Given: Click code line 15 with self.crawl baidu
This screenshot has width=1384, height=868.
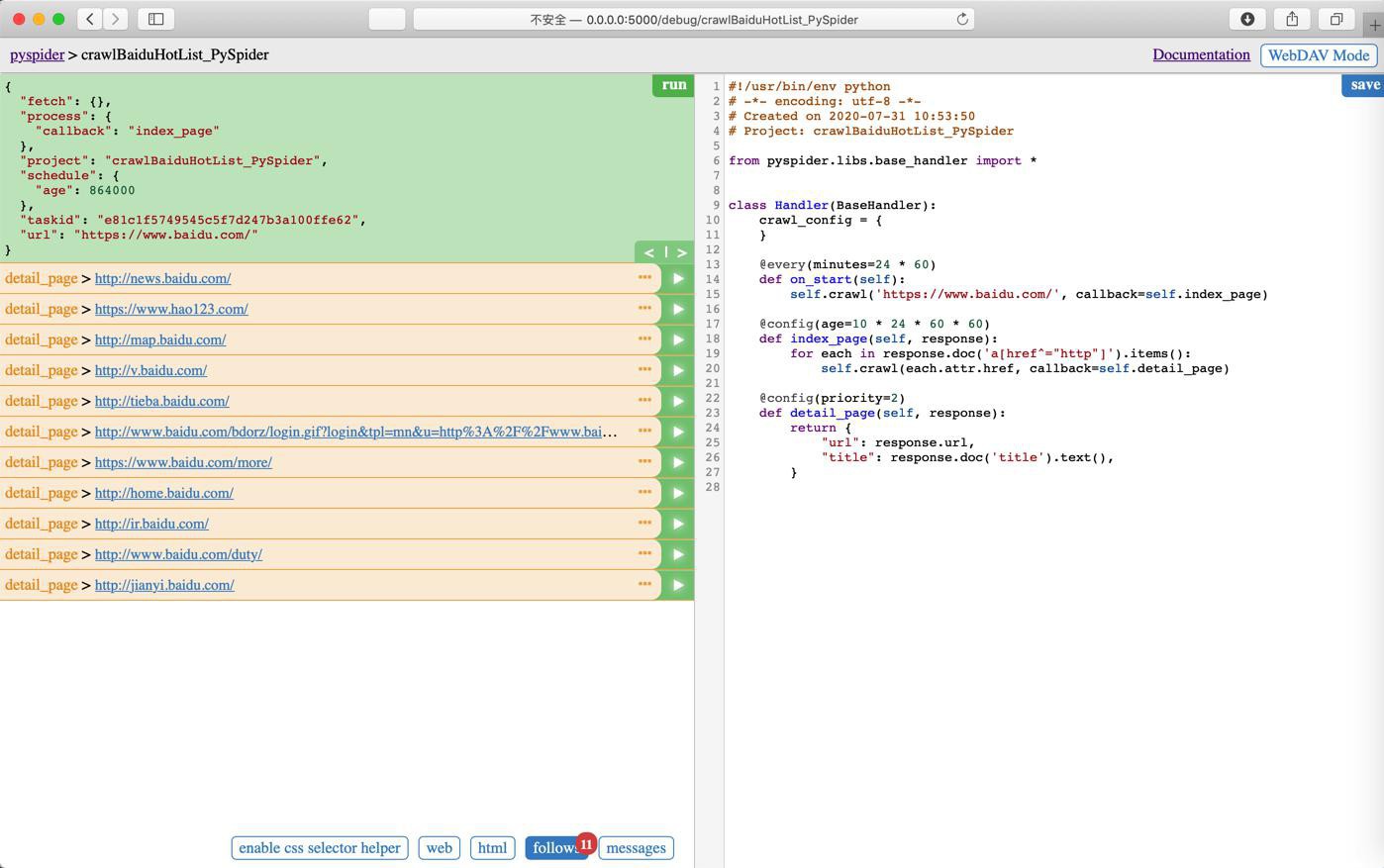Looking at the screenshot, I should (x=1029, y=294).
